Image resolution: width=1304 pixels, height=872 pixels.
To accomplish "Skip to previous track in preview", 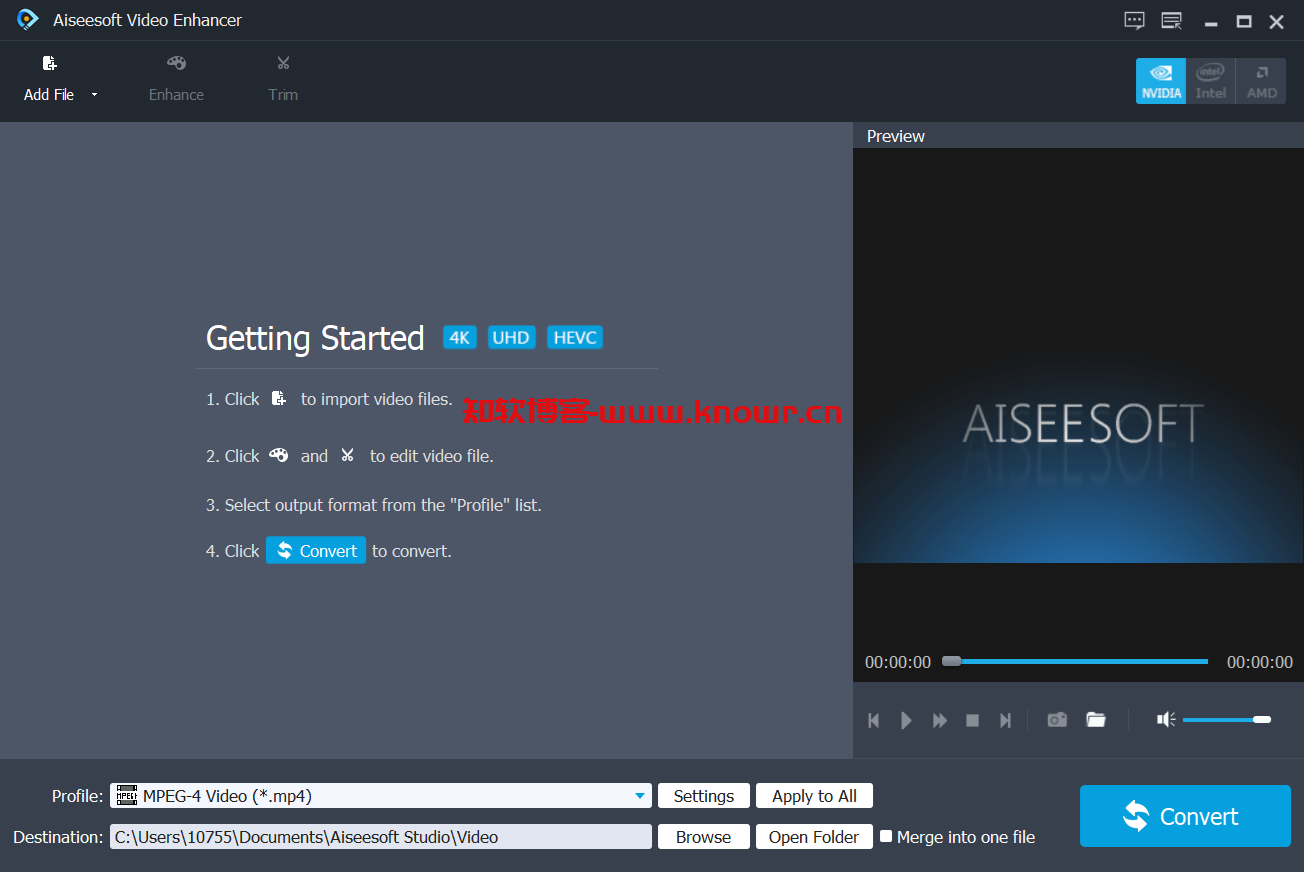I will (x=874, y=720).
